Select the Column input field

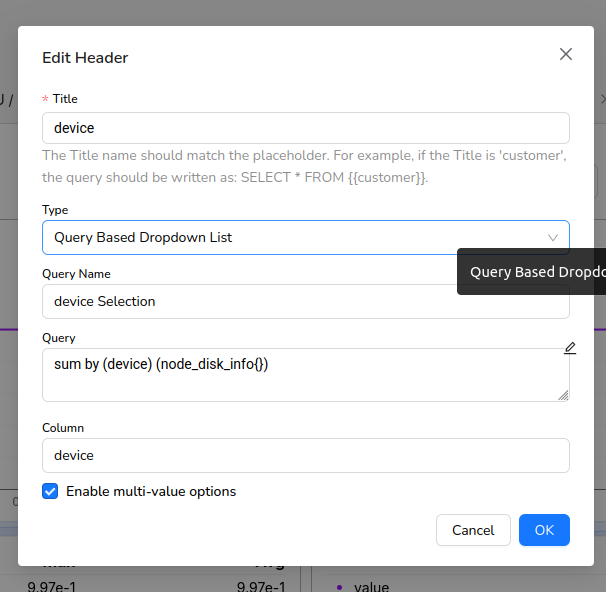(x=305, y=455)
